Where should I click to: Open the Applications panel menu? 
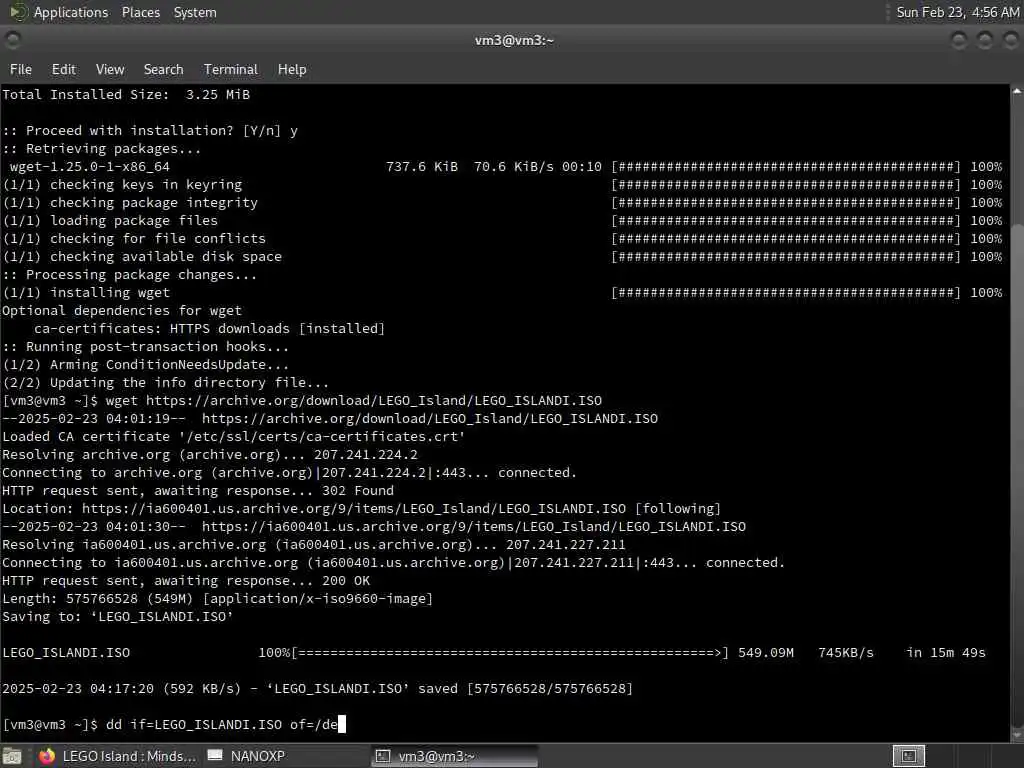tap(71, 12)
